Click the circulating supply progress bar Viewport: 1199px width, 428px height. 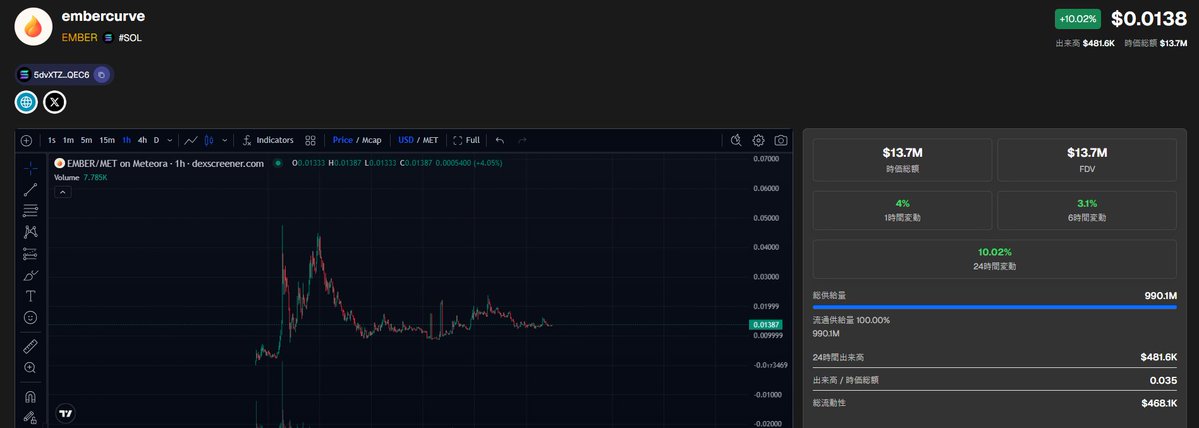[995, 307]
